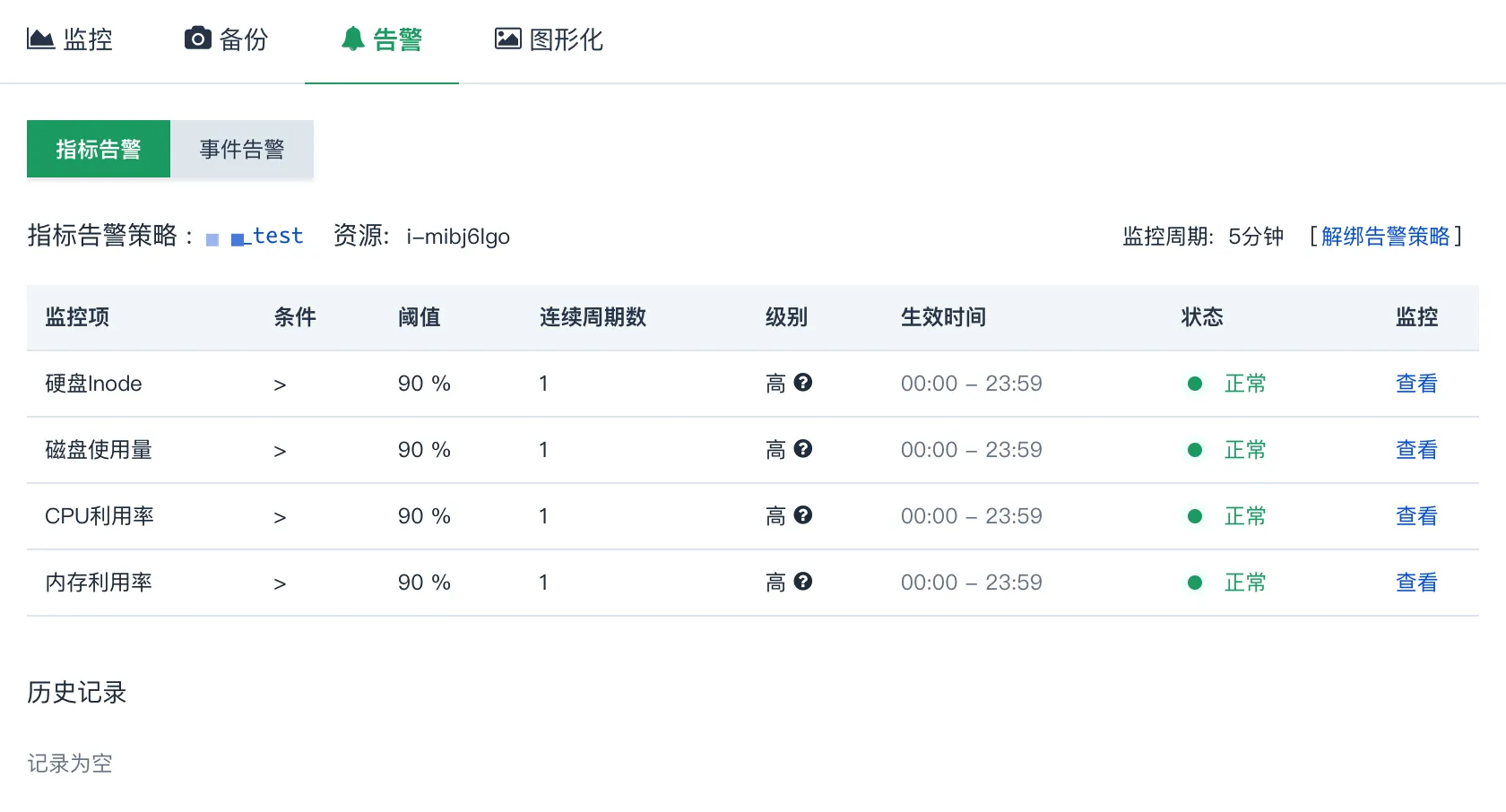Click 00:00 – 23:59 in 内存利用率 row

pyautogui.click(x=972, y=583)
